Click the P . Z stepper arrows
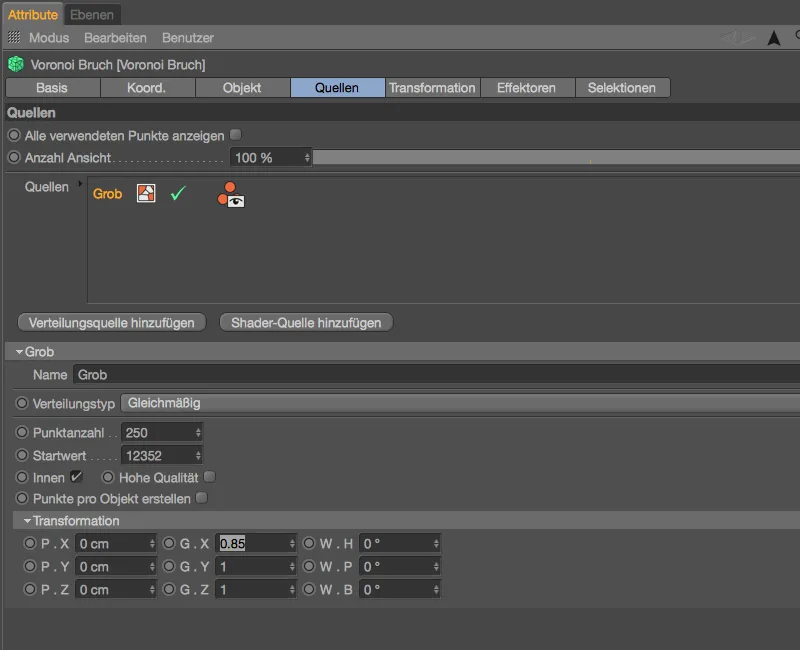 pos(153,589)
